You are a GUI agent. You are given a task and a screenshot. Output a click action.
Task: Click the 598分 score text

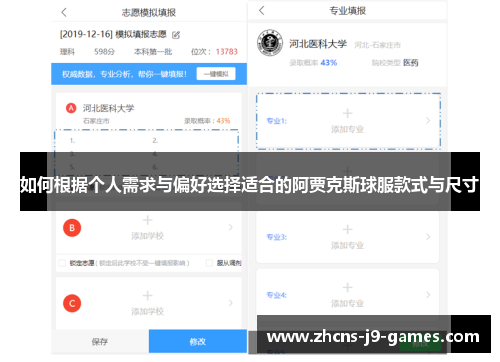(x=104, y=52)
